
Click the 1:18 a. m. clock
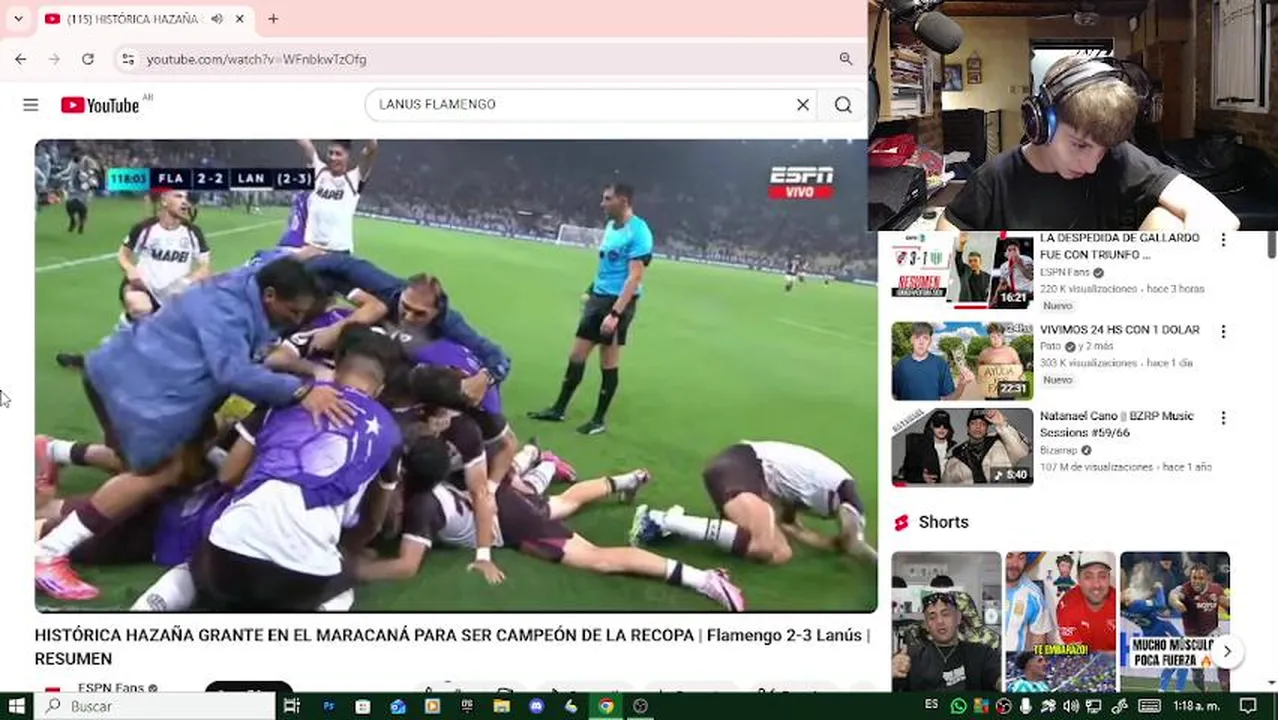click(1196, 706)
